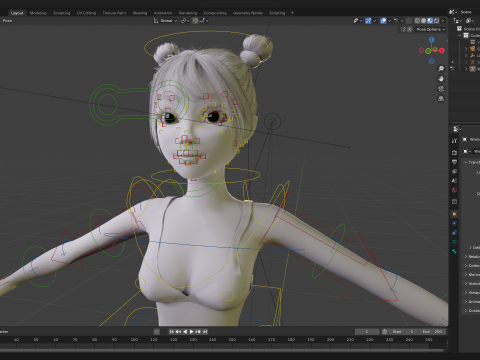Go to the Animation workspace tab
The image size is (480, 360).
coord(163,13)
